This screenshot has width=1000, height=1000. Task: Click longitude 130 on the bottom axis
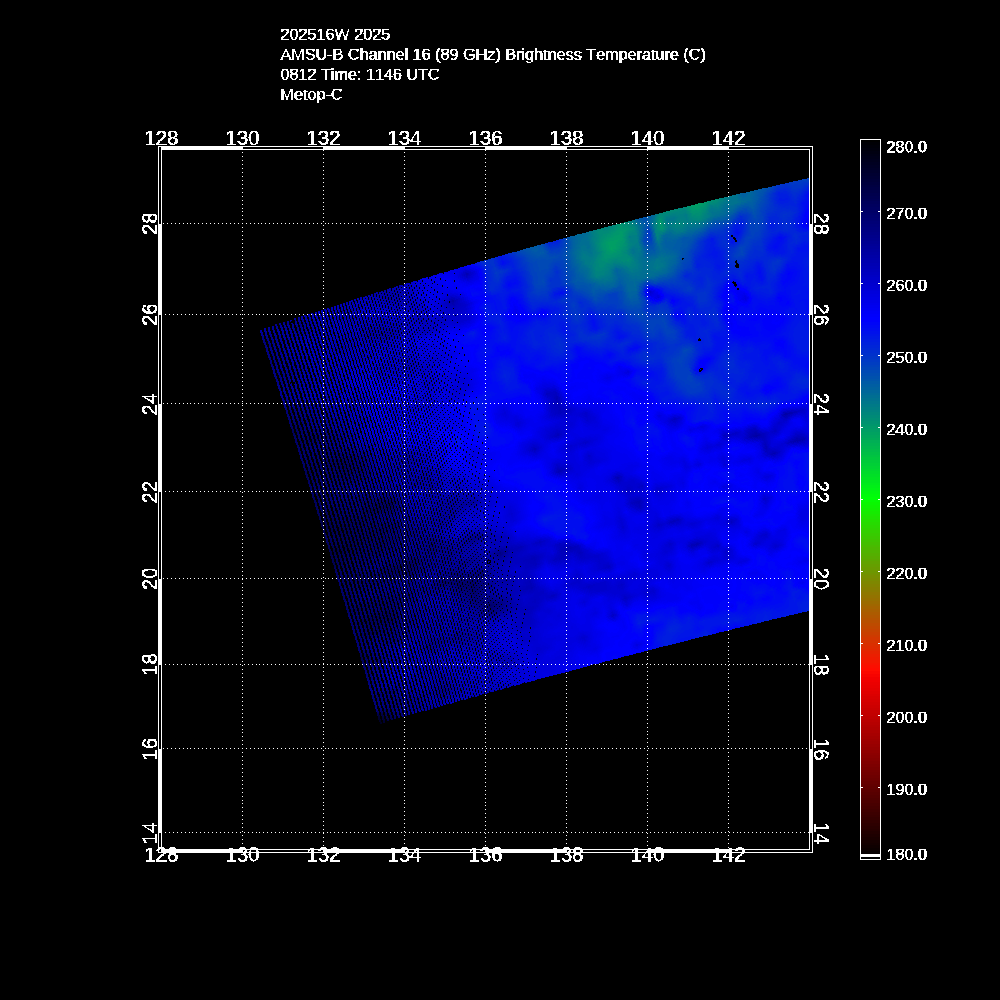(x=243, y=855)
